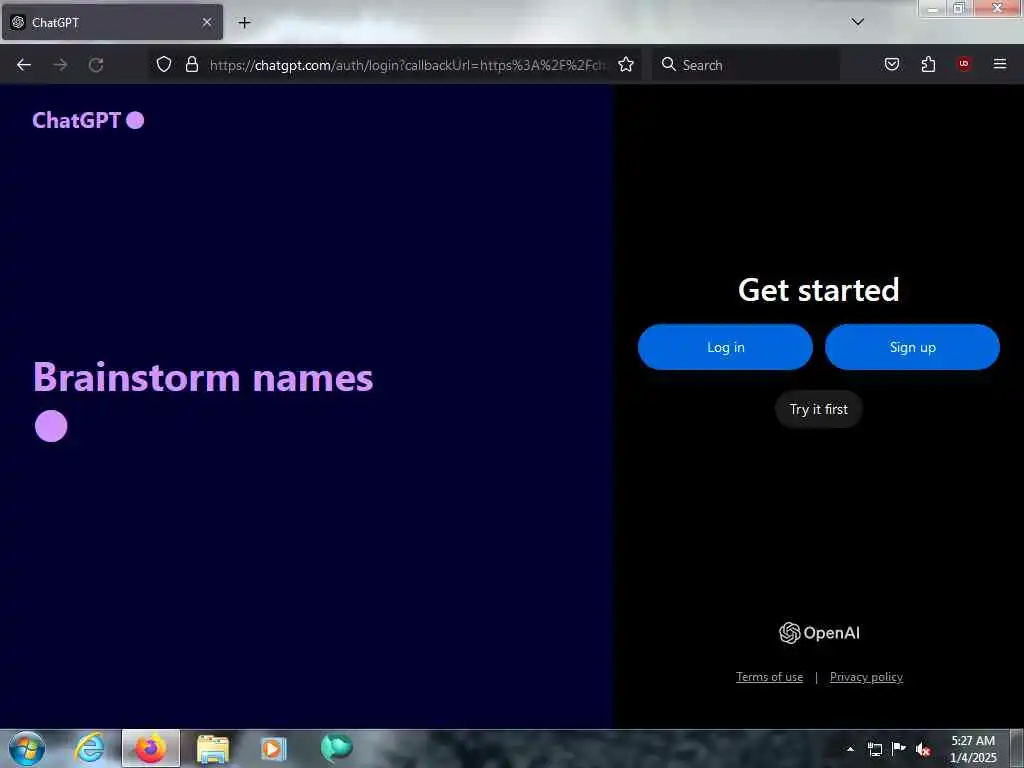1024x768 pixels.
Task: Click the taskbar clock and date
Action: pos(973,749)
